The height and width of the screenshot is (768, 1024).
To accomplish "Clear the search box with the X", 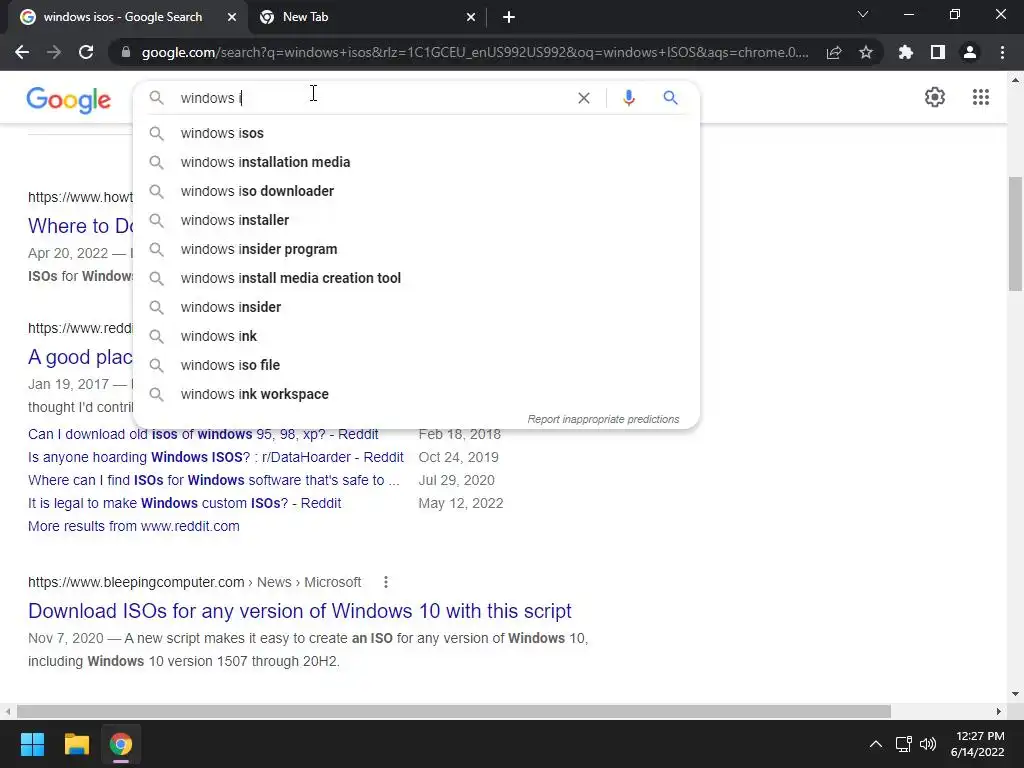I will click(x=584, y=98).
